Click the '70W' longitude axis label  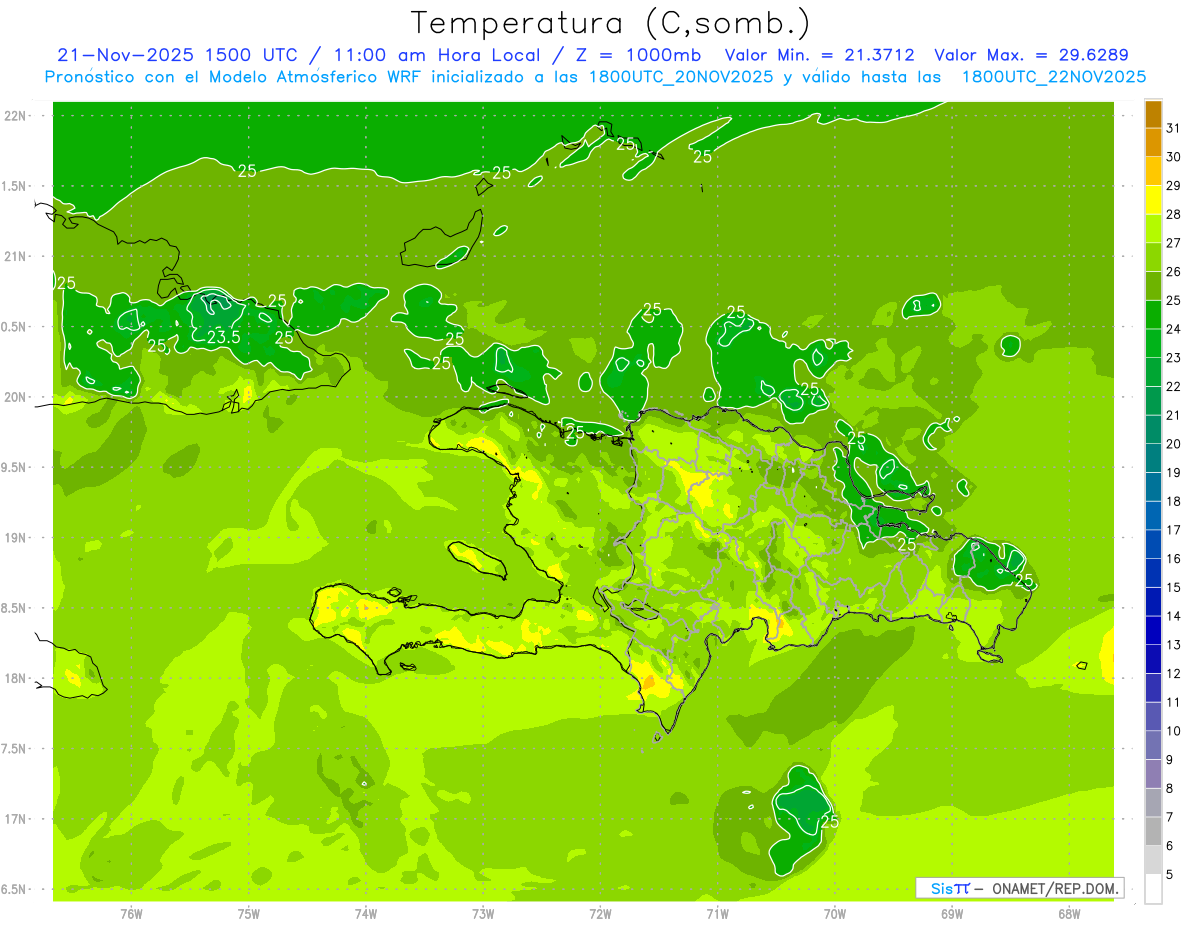click(x=835, y=914)
